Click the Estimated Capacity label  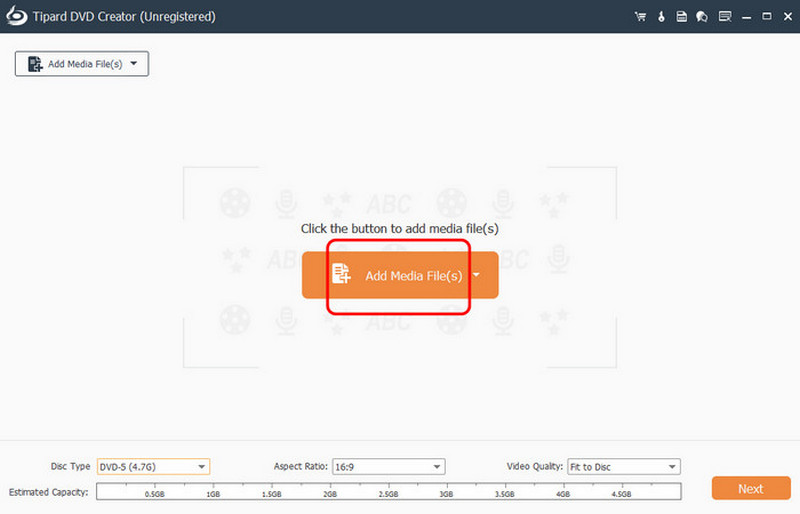[48, 492]
